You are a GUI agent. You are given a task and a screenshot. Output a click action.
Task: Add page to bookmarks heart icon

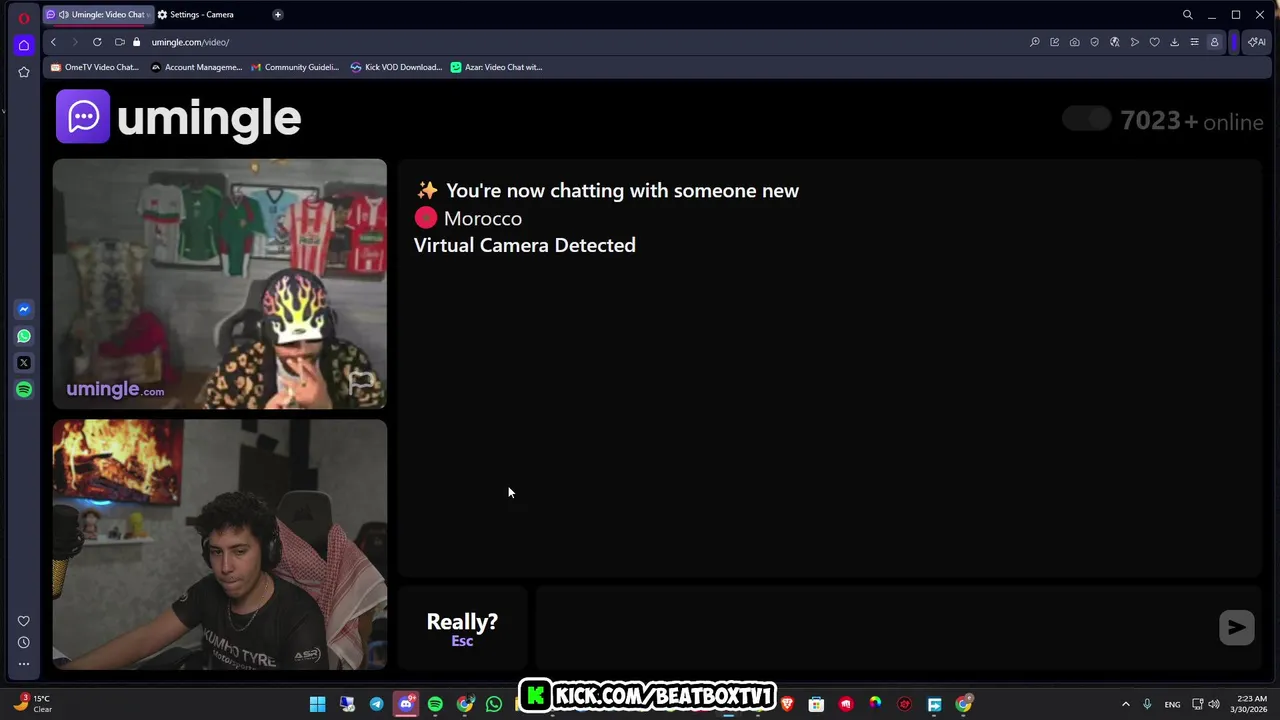pos(1155,42)
